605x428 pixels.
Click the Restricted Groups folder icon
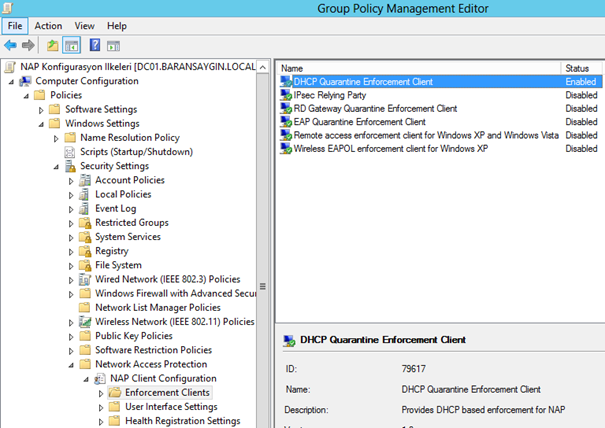pyautogui.click(x=85, y=223)
